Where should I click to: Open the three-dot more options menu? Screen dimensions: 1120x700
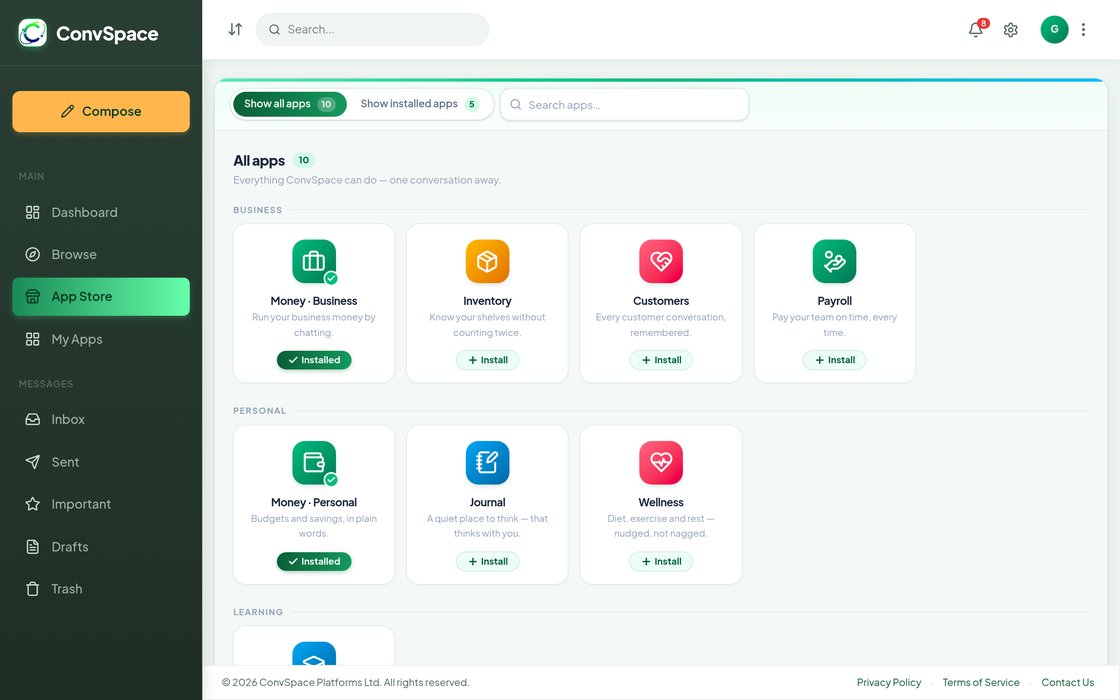pos(1083,29)
